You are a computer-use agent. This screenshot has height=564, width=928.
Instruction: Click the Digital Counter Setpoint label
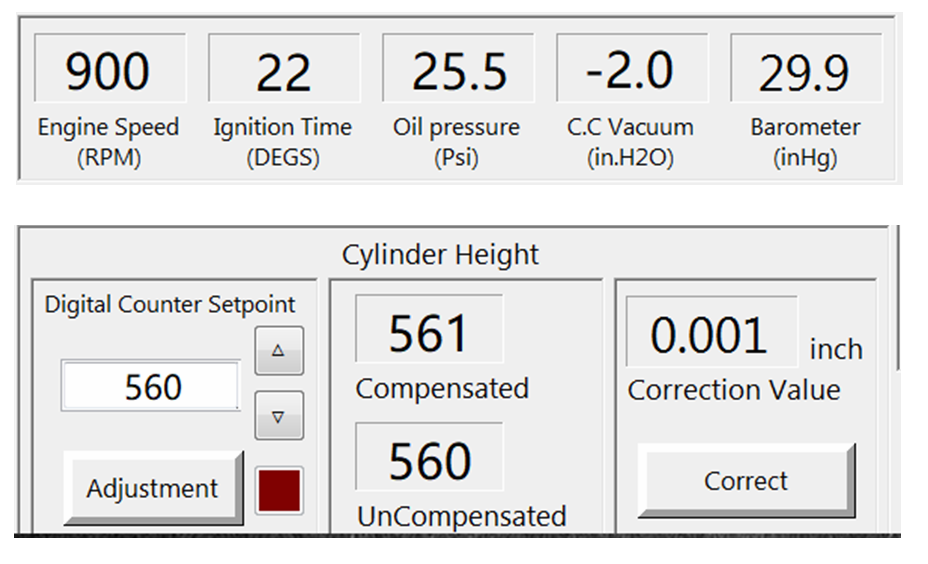click(170, 305)
